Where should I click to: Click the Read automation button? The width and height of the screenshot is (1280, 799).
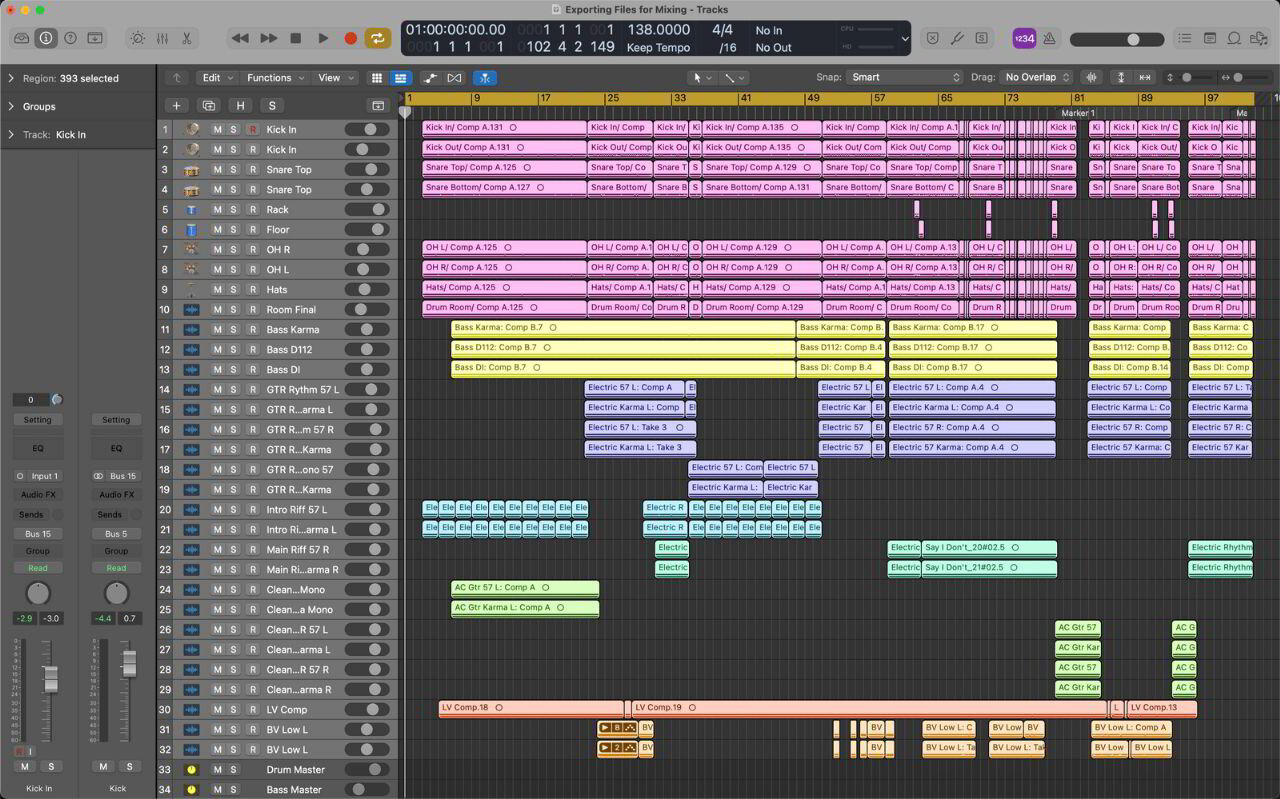tap(37, 567)
